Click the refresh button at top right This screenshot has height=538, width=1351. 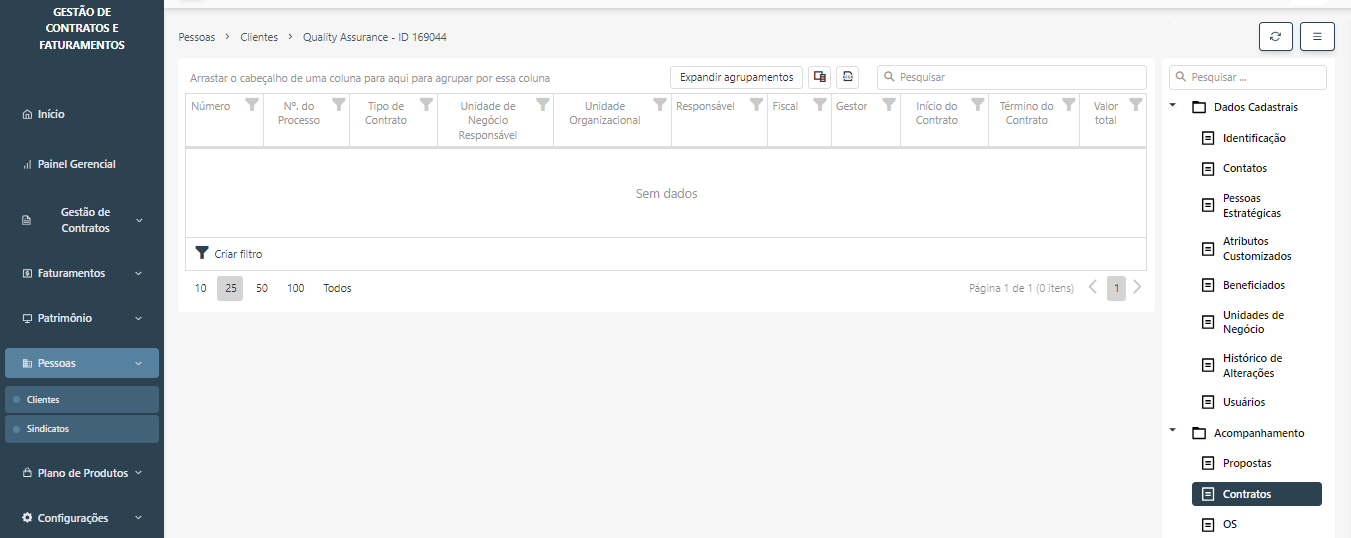click(1275, 36)
